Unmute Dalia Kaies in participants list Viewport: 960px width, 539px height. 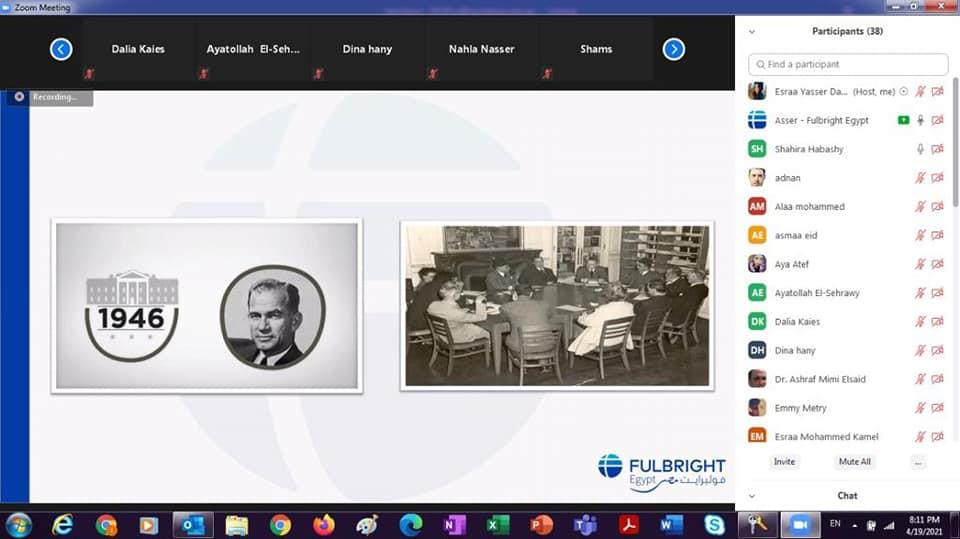[920, 322]
